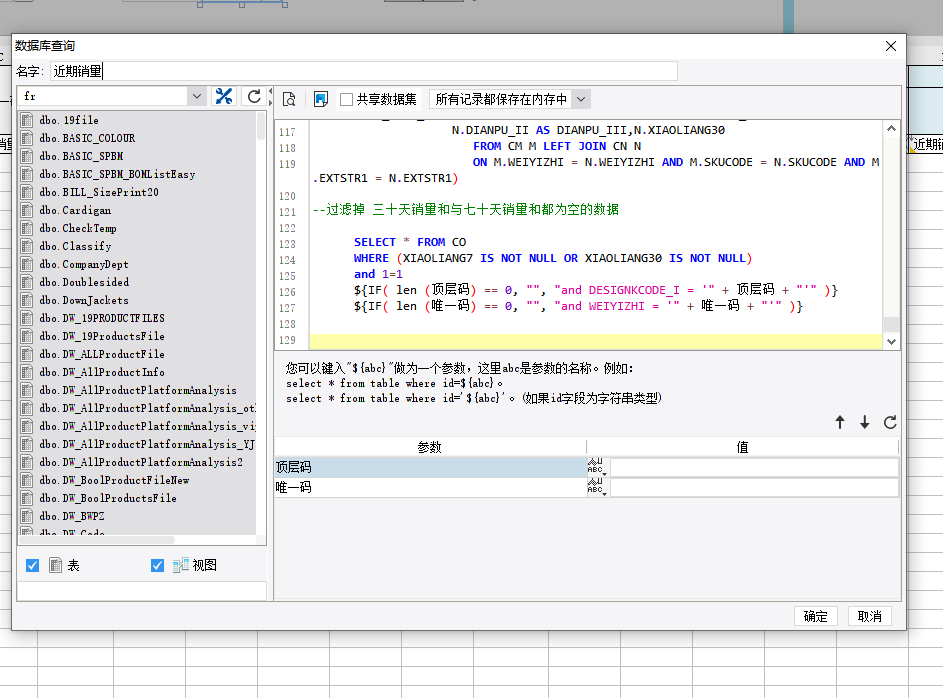Open the fr database connection dropdown
943x698 pixels.
pos(196,96)
